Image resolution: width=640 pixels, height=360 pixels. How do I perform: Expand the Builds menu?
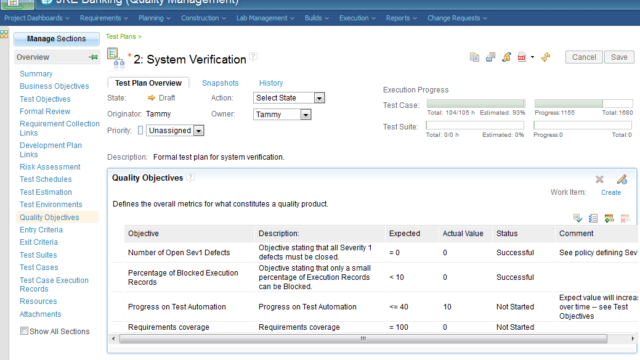coord(317,18)
